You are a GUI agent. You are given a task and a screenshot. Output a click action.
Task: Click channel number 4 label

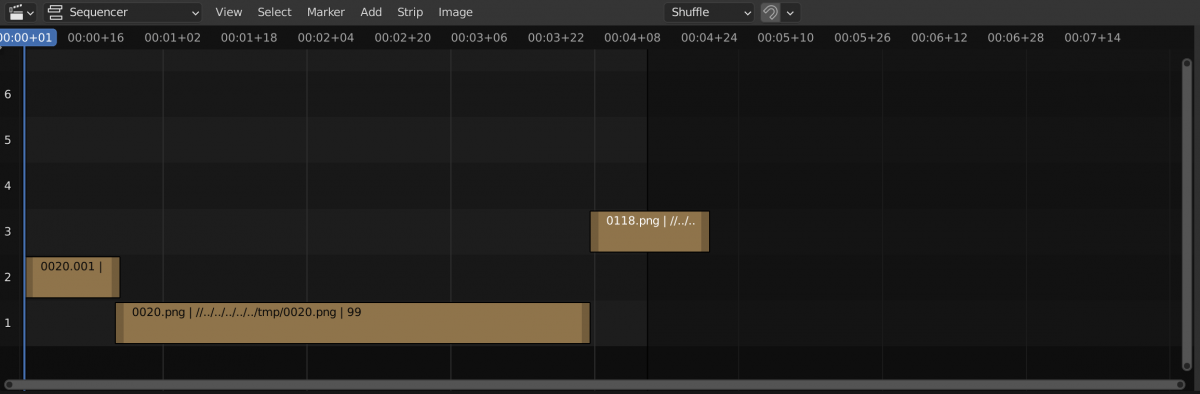8,185
